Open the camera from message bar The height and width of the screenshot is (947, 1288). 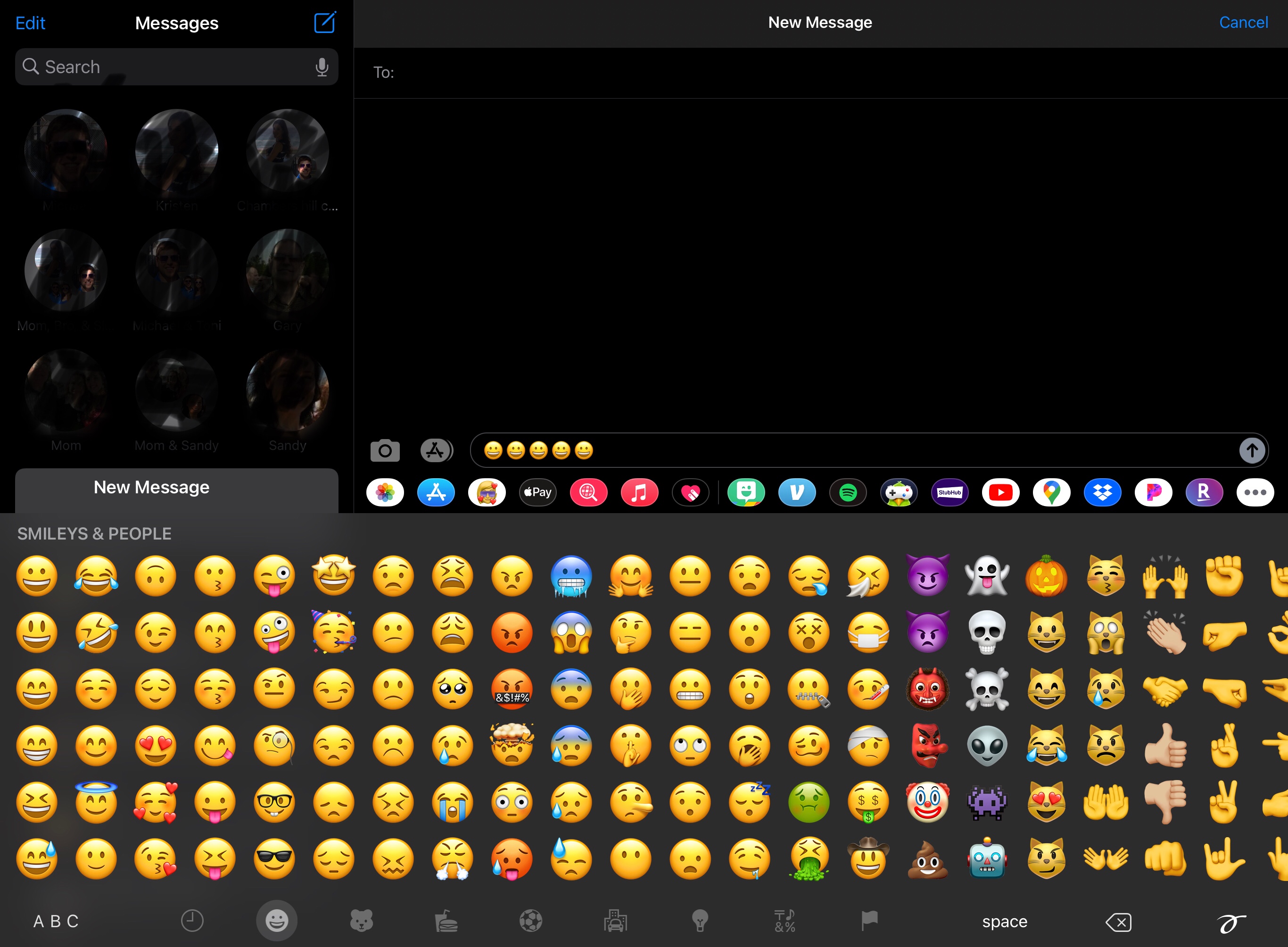coord(384,450)
